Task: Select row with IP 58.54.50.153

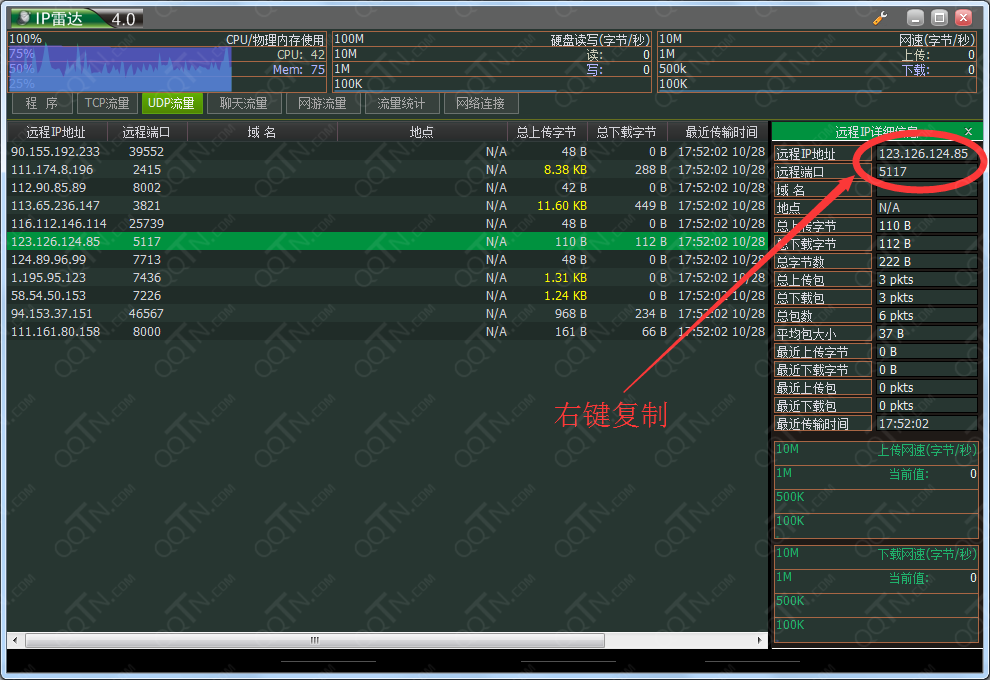Action: pos(387,295)
